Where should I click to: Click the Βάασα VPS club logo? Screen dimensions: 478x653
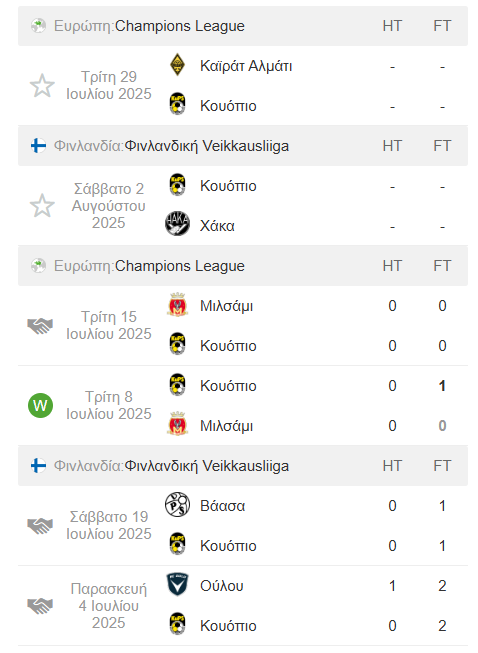click(177, 505)
